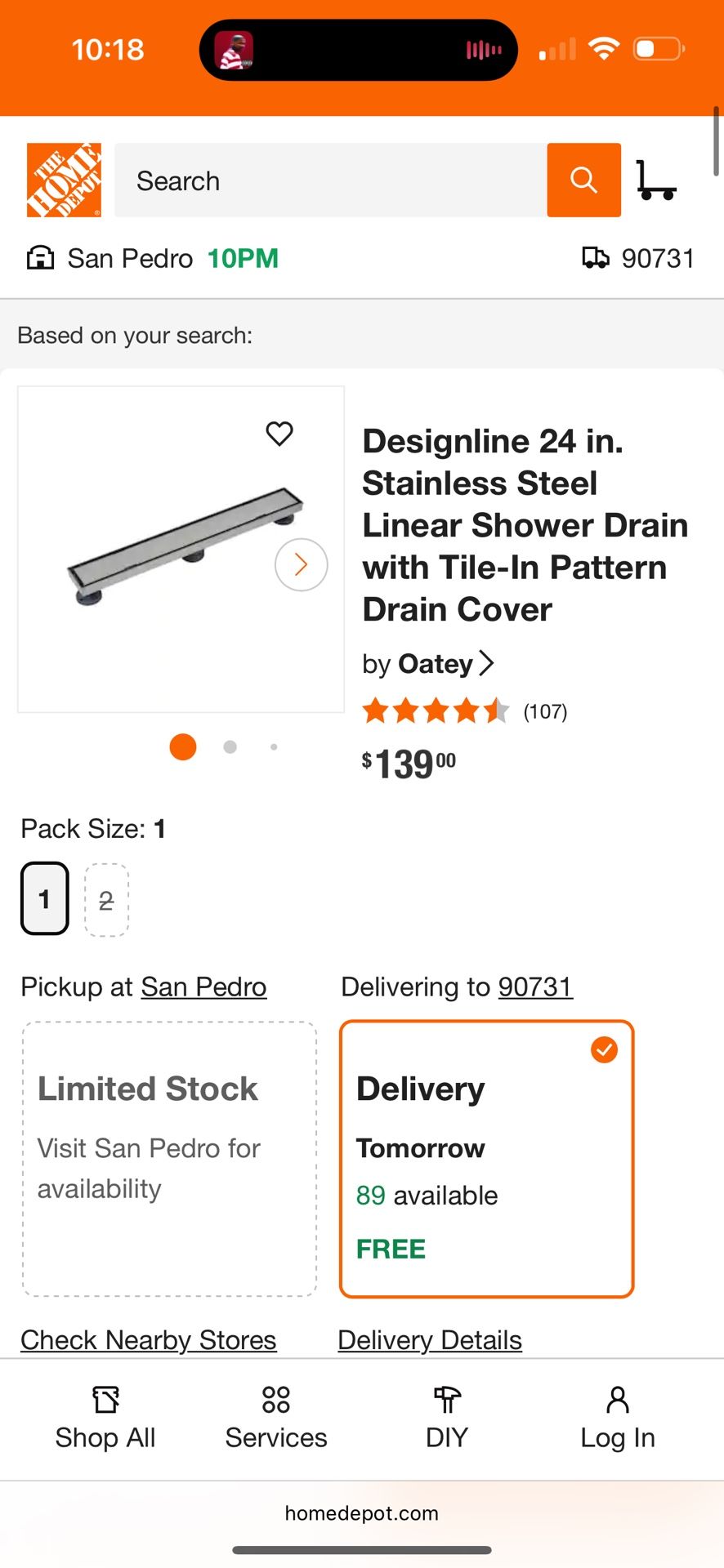
Task: Tap the store icon beside San Pedro
Action: click(39, 257)
